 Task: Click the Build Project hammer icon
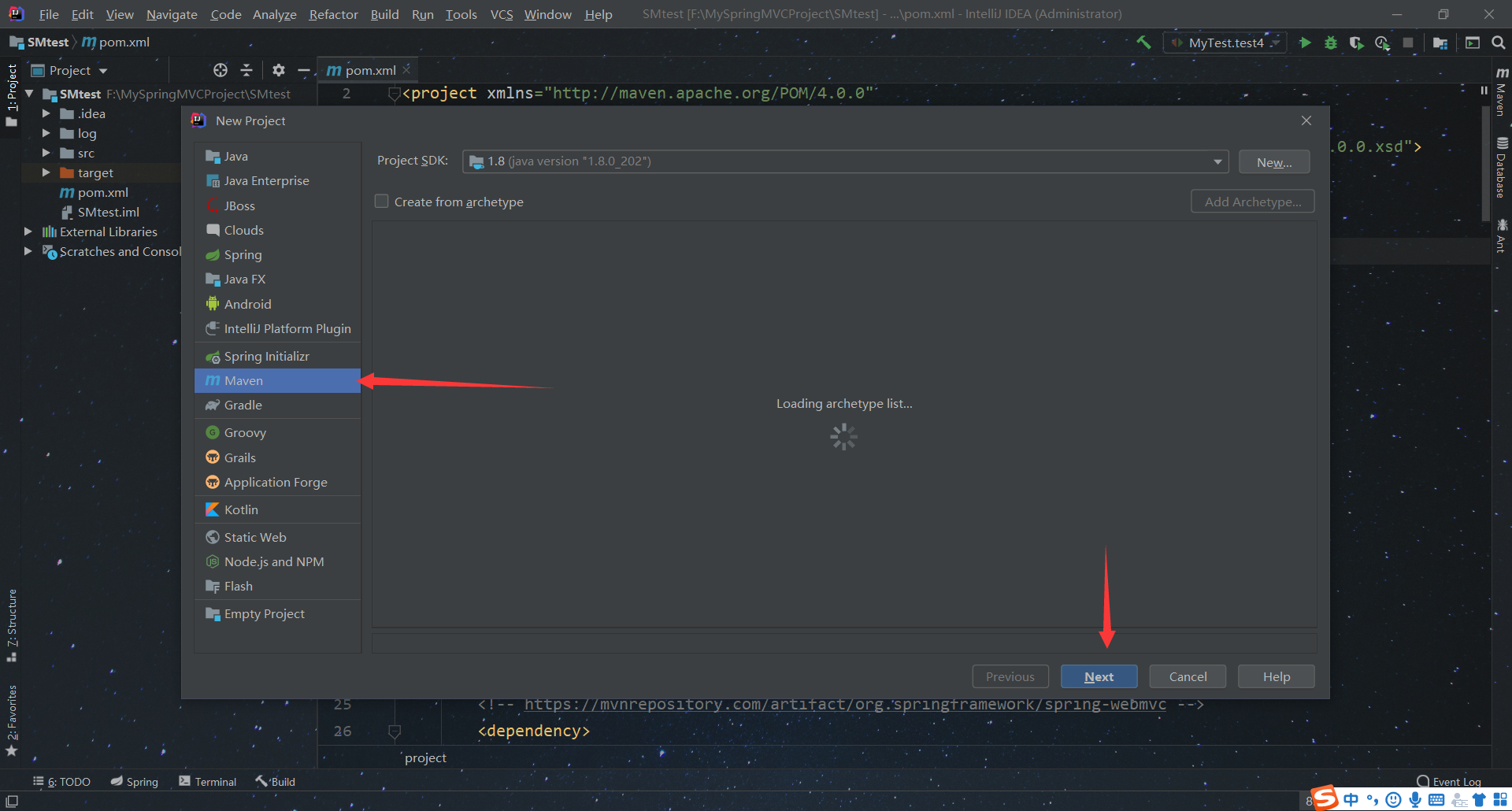pyautogui.click(x=1143, y=43)
